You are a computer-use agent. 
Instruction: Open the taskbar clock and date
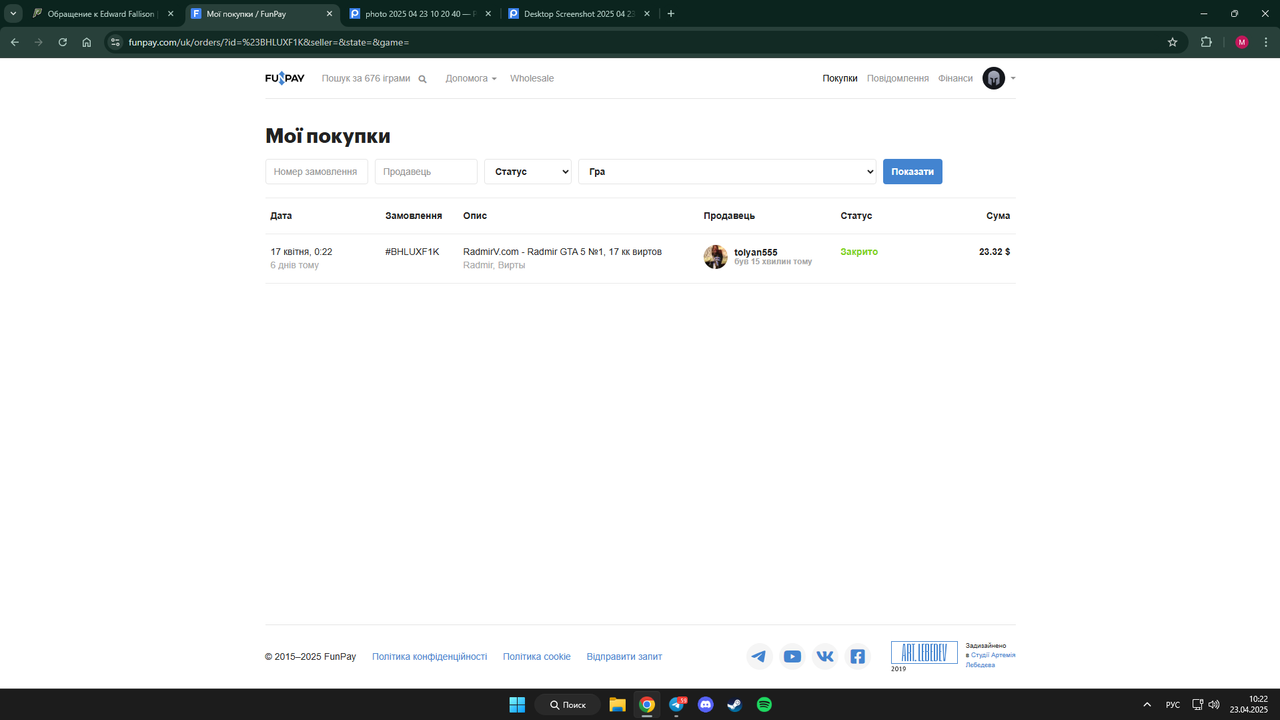pos(1250,704)
